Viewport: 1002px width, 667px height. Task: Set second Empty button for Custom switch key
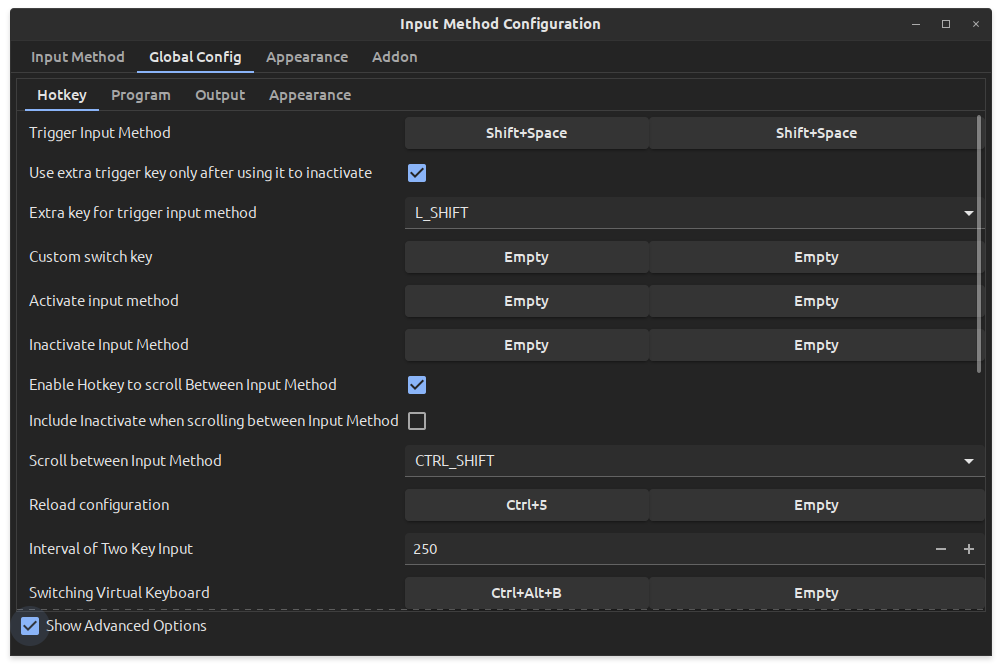[x=816, y=257]
